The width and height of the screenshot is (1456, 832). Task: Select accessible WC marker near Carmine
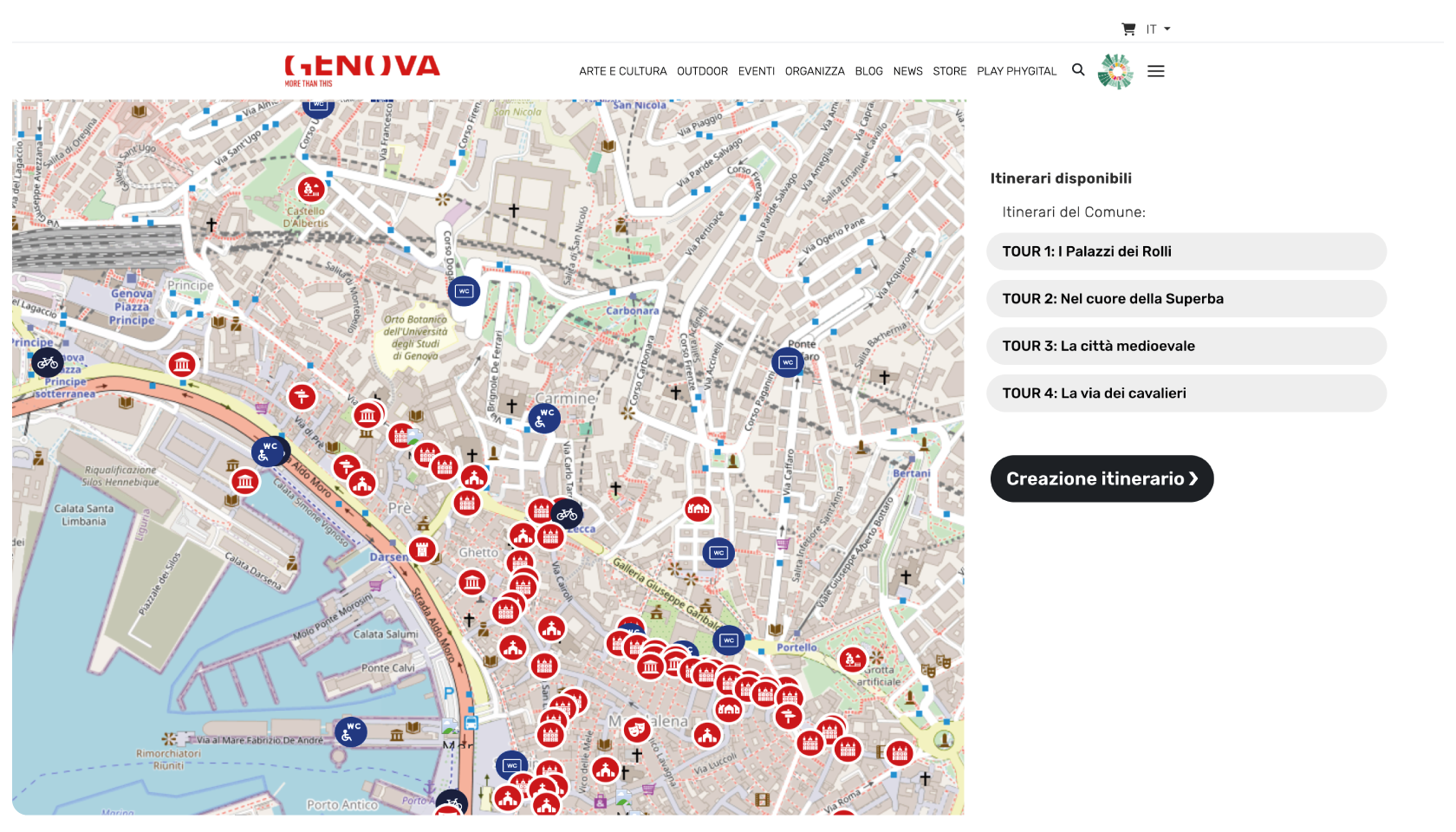coord(544,419)
